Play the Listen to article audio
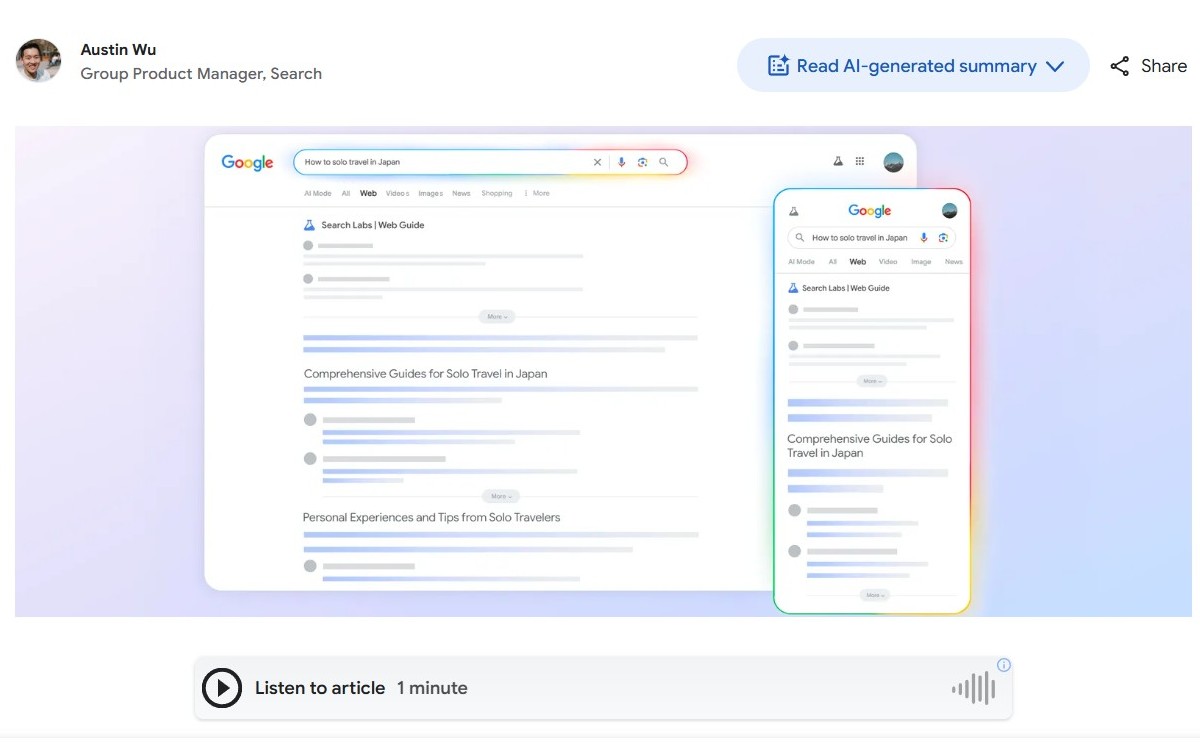The width and height of the screenshot is (1200, 750). coord(222,688)
